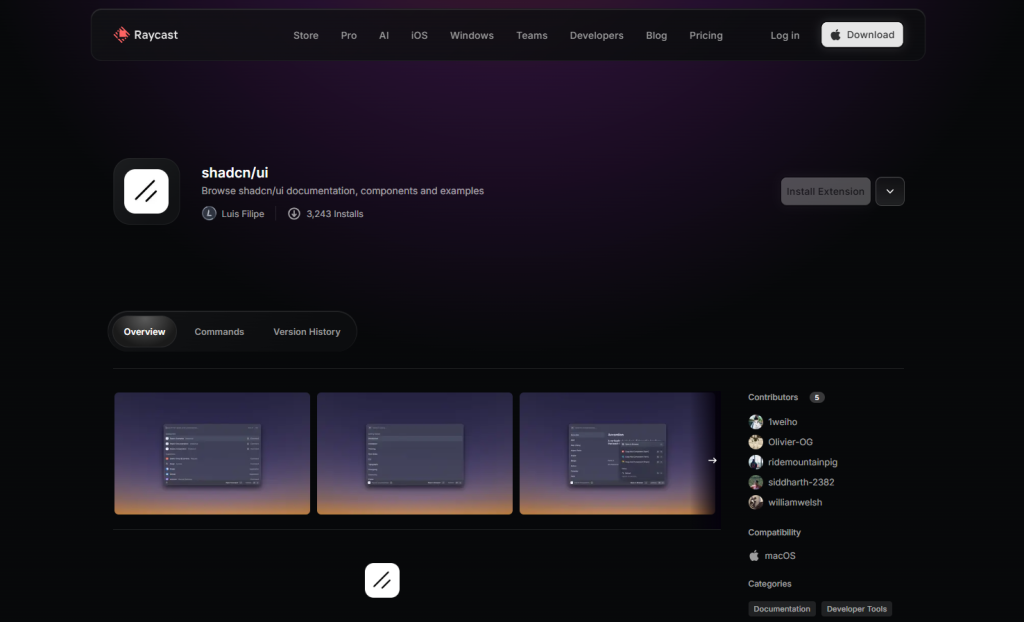
Task: Select the Overview tab
Action: (x=144, y=332)
